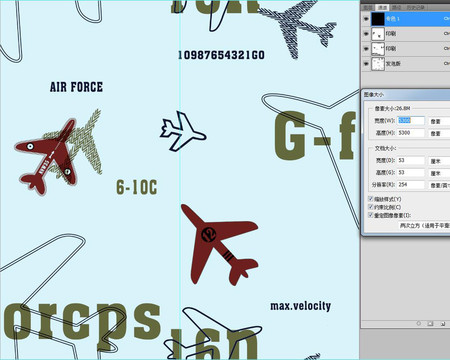Click the resolution 254 input field

[411, 184]
